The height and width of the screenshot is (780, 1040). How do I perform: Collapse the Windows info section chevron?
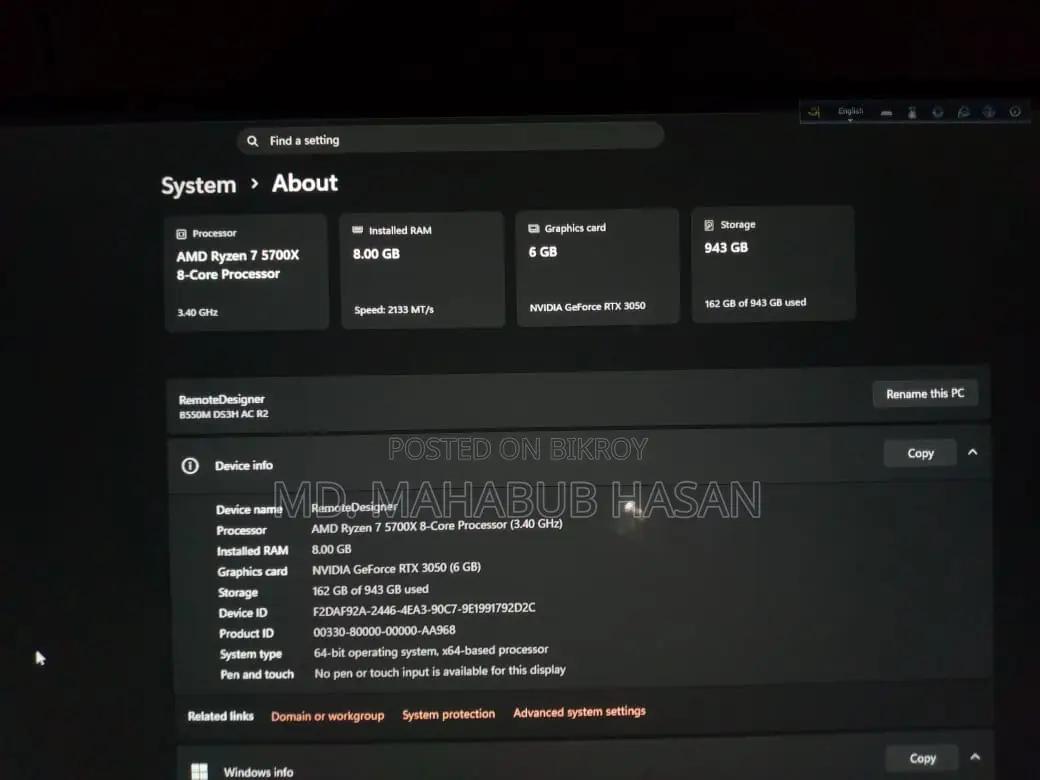pyautogui.click(x=975, y=757)
